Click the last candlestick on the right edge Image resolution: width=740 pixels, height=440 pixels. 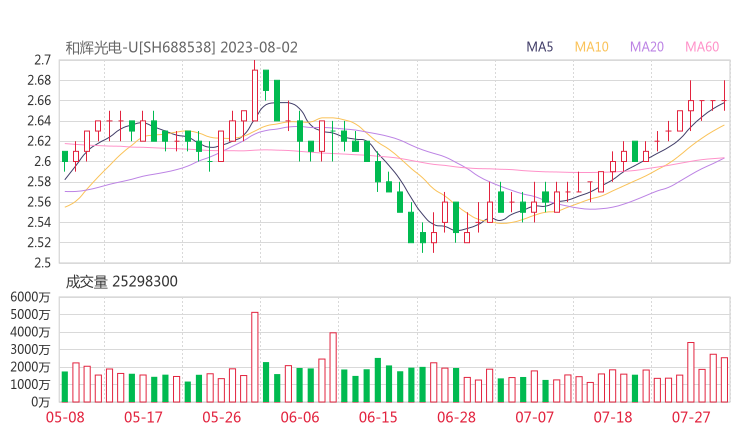724,96
